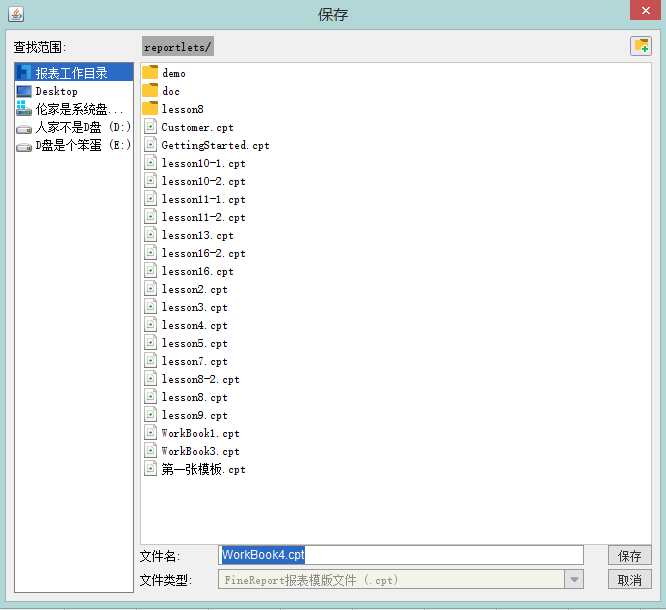
Task: Click the lesson8-2.cpt file icon
Action: (x=150, y=378)
